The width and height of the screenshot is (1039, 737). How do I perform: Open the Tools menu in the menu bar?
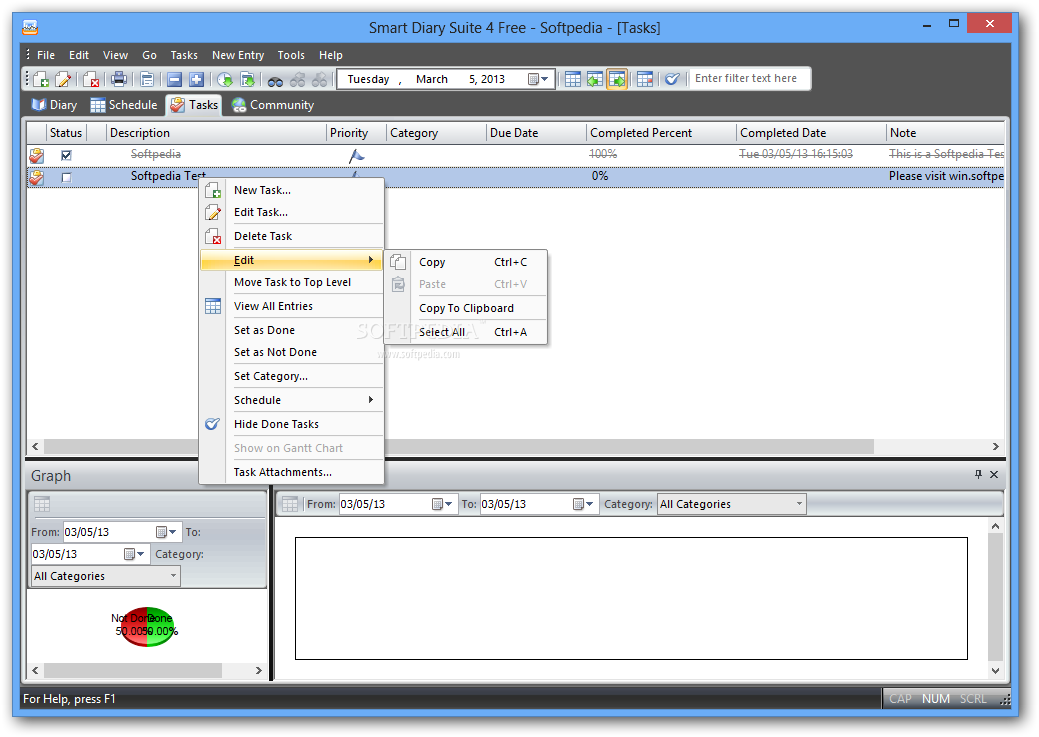point(291,55)
